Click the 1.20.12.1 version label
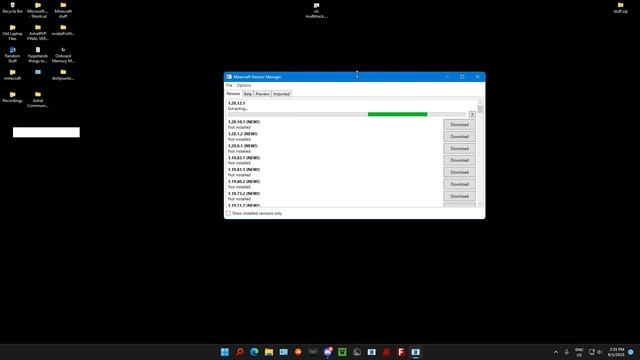640x360 pixels. [x=236, y=103]
